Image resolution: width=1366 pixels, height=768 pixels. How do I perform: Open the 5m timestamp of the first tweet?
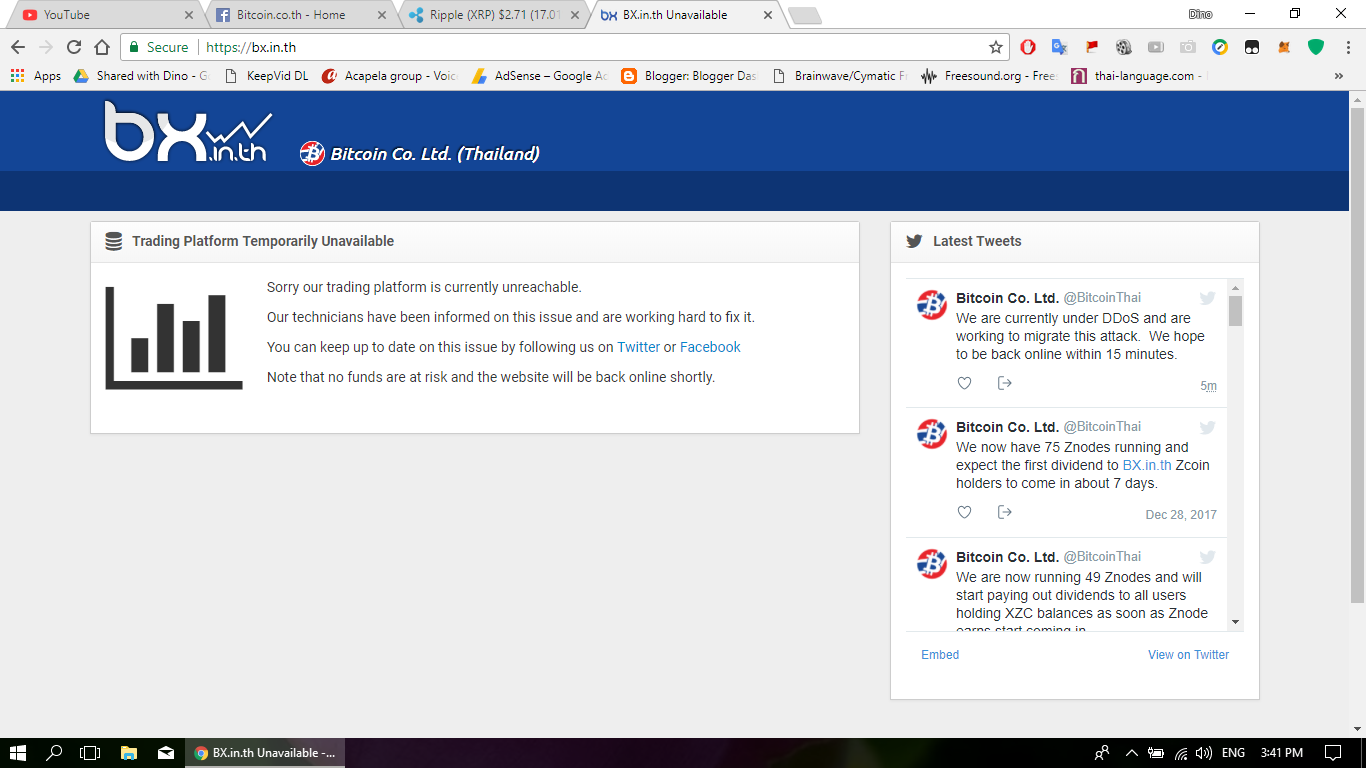(x=1208, y=386)
